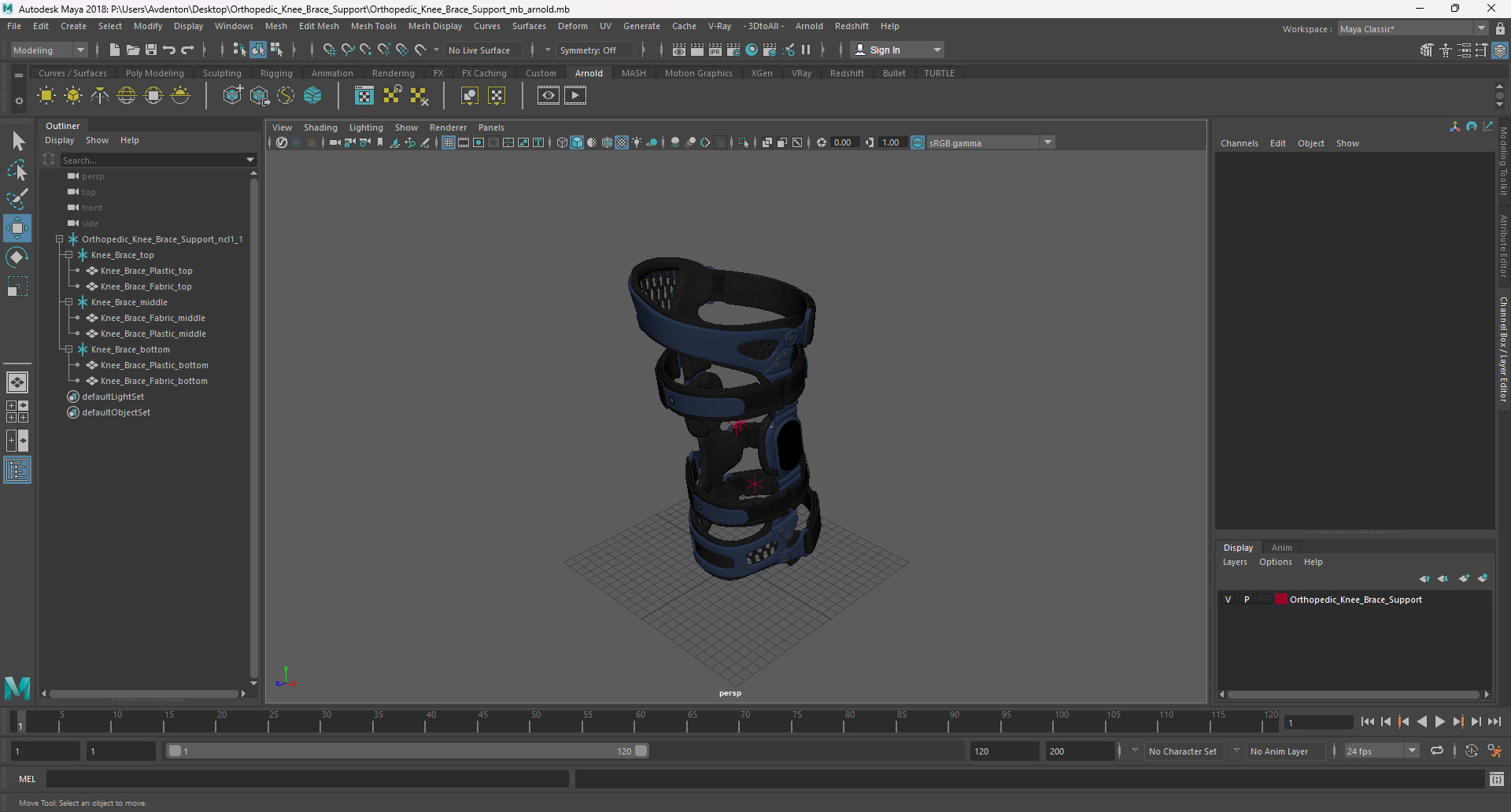This screenshot has height=812, width=1511.
Task: Click the Symmetry: Off field
Action: click(594, 50)
